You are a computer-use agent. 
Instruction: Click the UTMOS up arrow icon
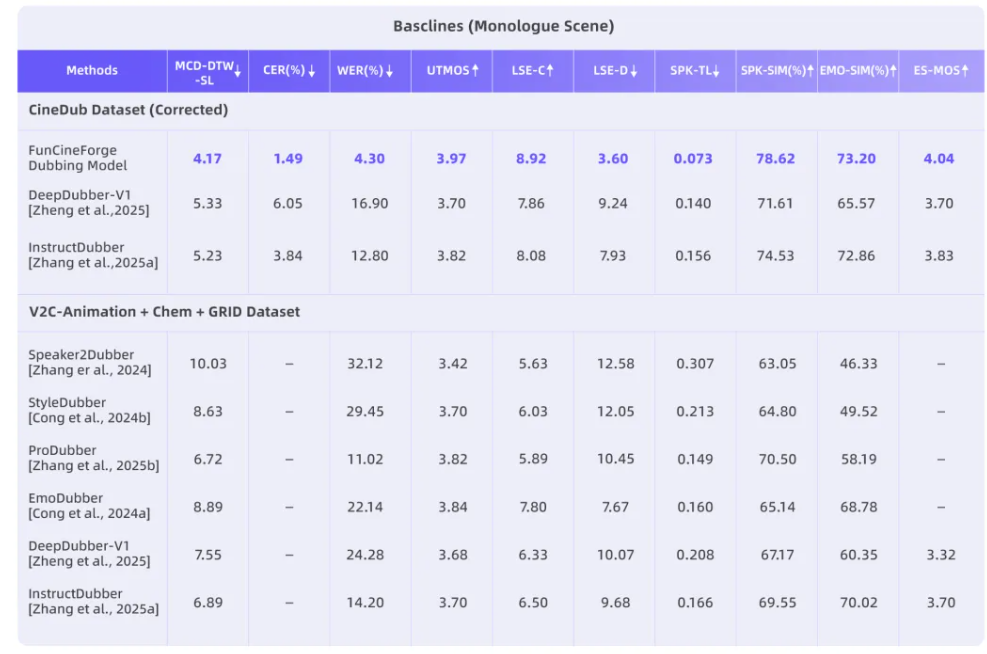(x=475, y=70)
